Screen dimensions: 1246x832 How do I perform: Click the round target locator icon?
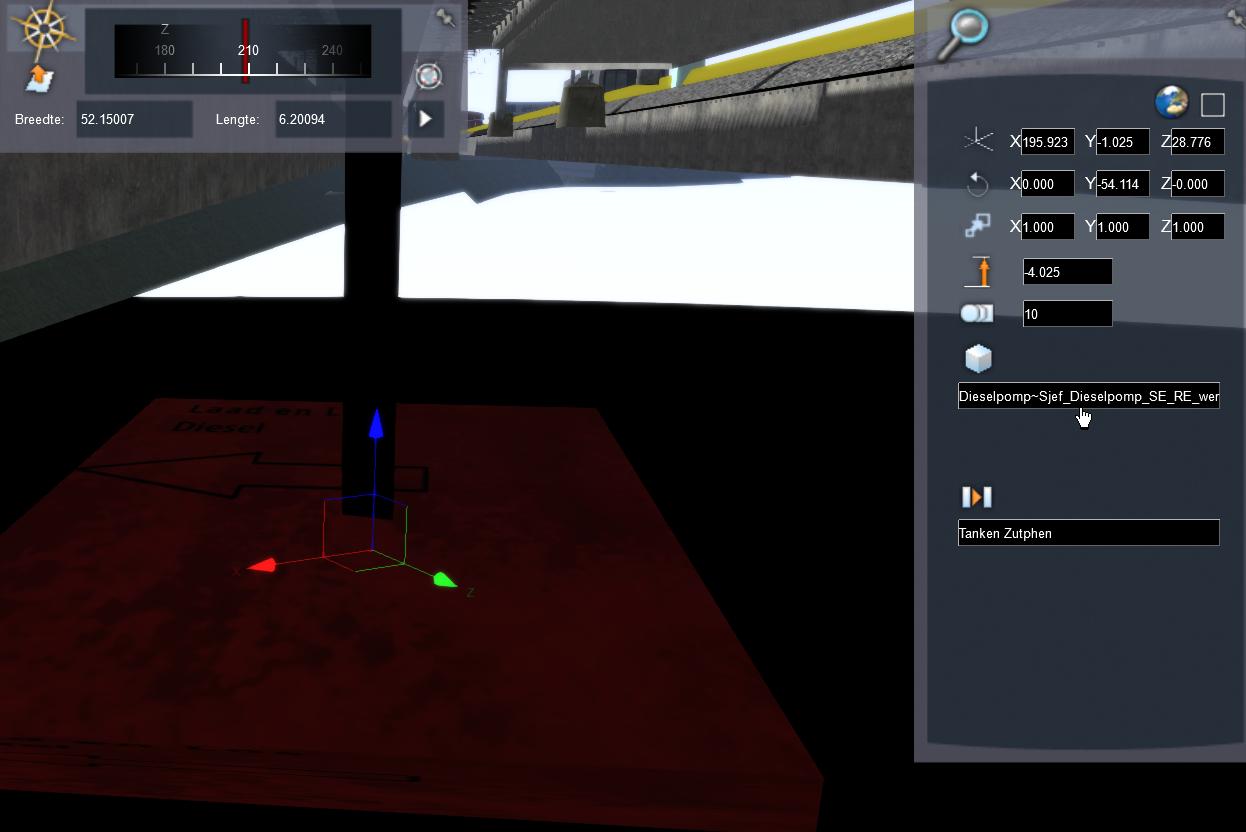(428, 76)
